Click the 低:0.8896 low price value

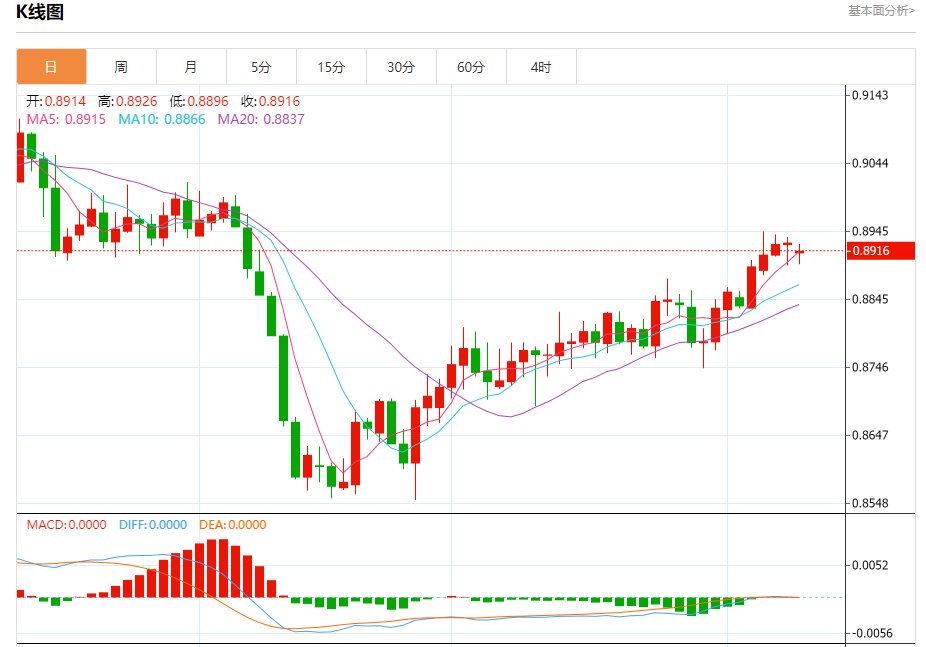coord(199,101)
